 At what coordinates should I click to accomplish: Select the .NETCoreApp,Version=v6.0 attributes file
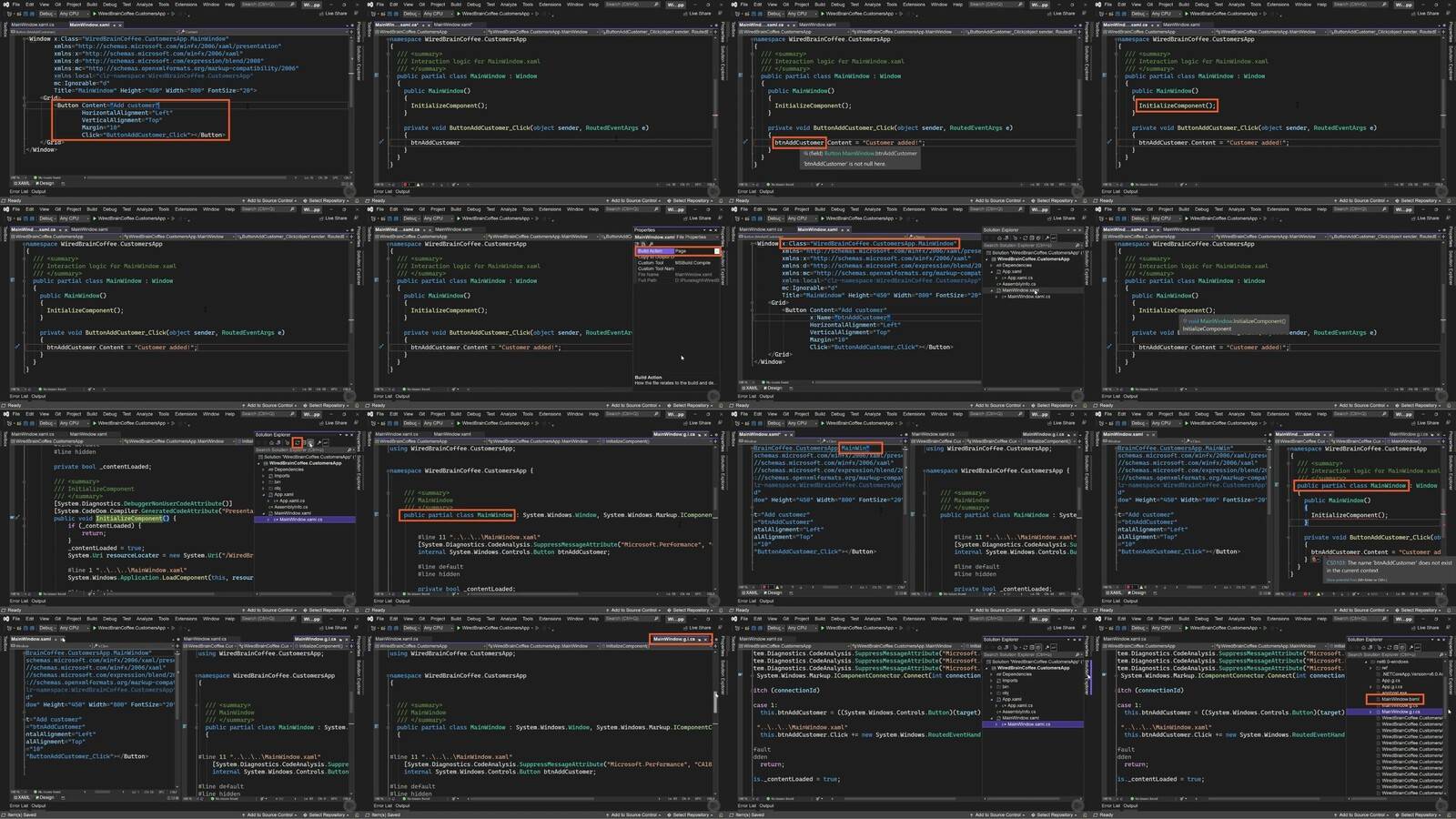click(1411, 674)
